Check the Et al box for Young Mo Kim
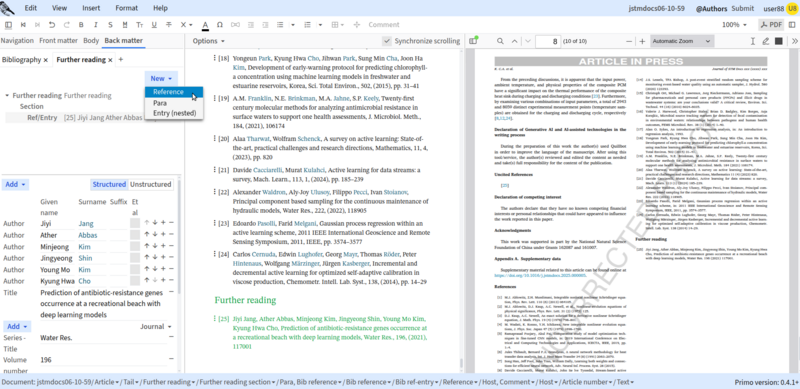800x389 pixels. point(135,269)
